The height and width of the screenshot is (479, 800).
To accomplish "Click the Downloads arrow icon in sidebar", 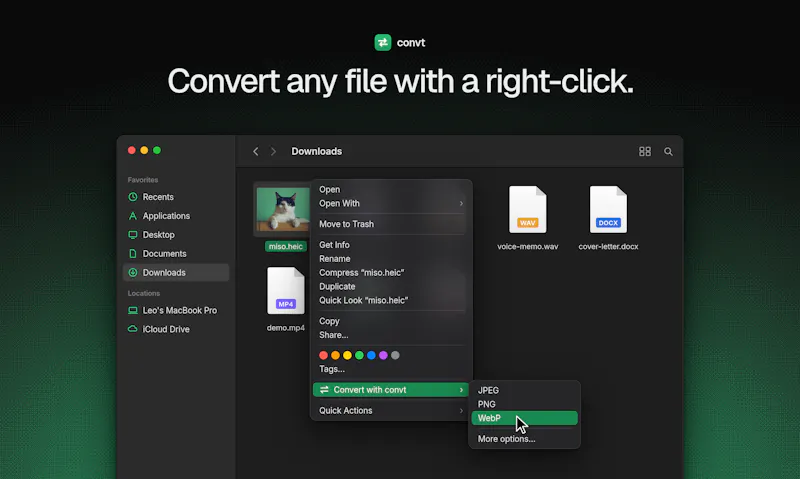I will (x=133, y=272).
